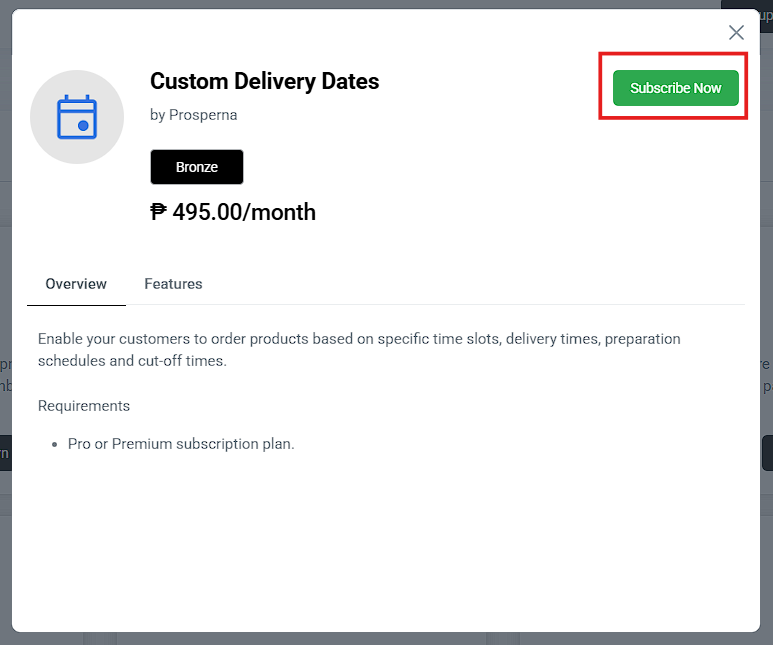This screenshot has height=645, width=773.
Task: Click the blue calendar app icon
Action: coord(77,117)
